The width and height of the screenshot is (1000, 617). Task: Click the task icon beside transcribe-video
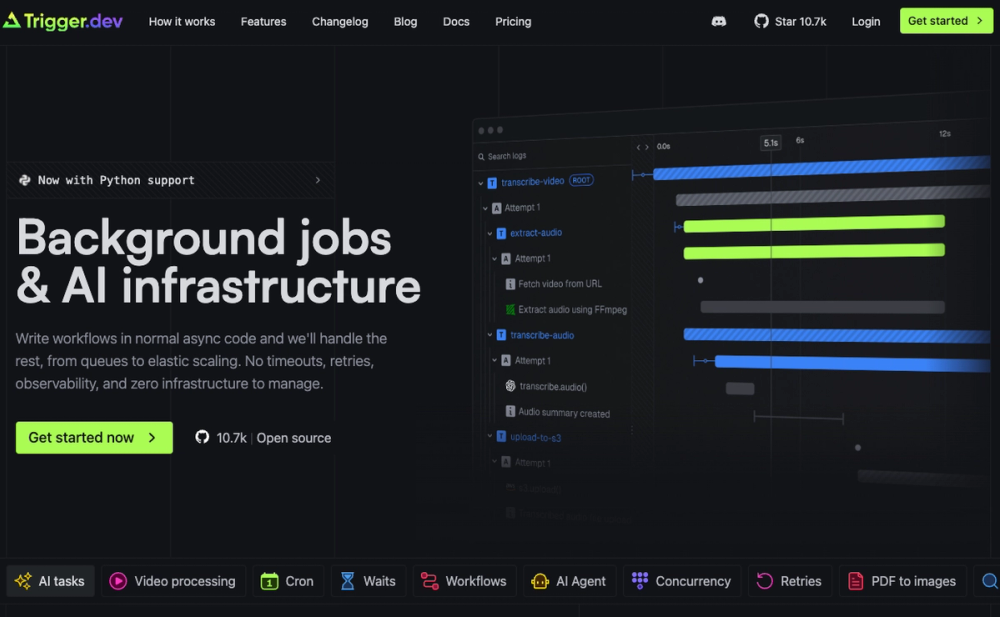pos(492,183)
